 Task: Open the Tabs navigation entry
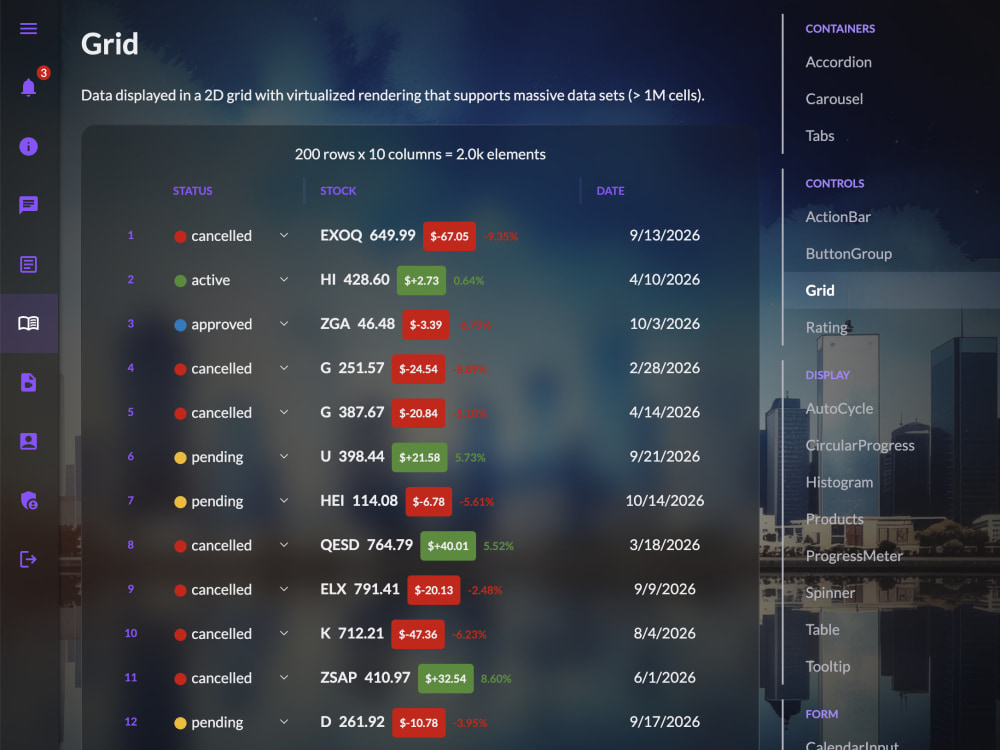tap(820, 136)
